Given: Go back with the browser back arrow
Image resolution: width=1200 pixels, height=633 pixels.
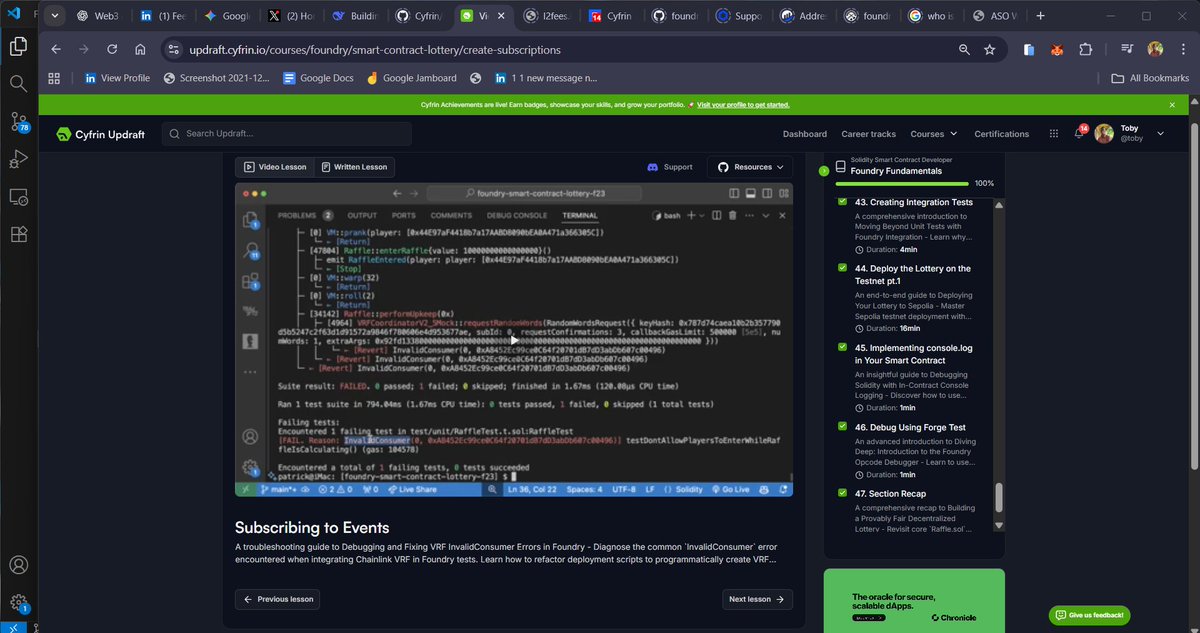Looking at the screenshot, I should coord(56,49).
